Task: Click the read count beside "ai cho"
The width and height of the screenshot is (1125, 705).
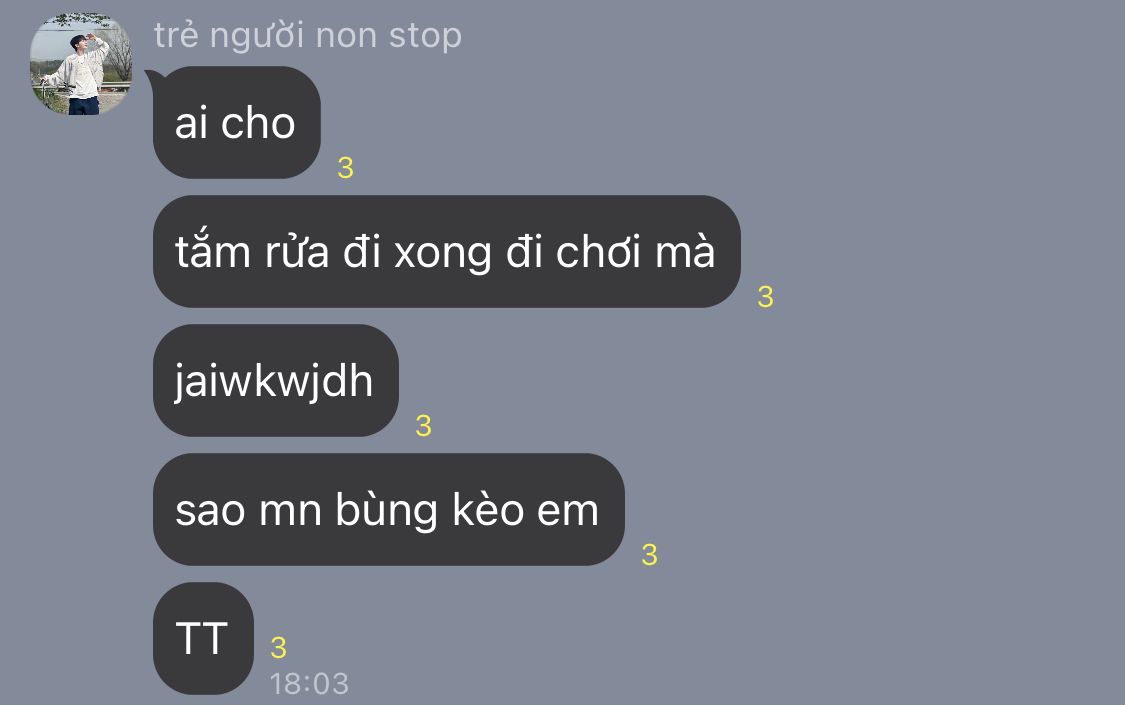Action: tap(345, 168)
